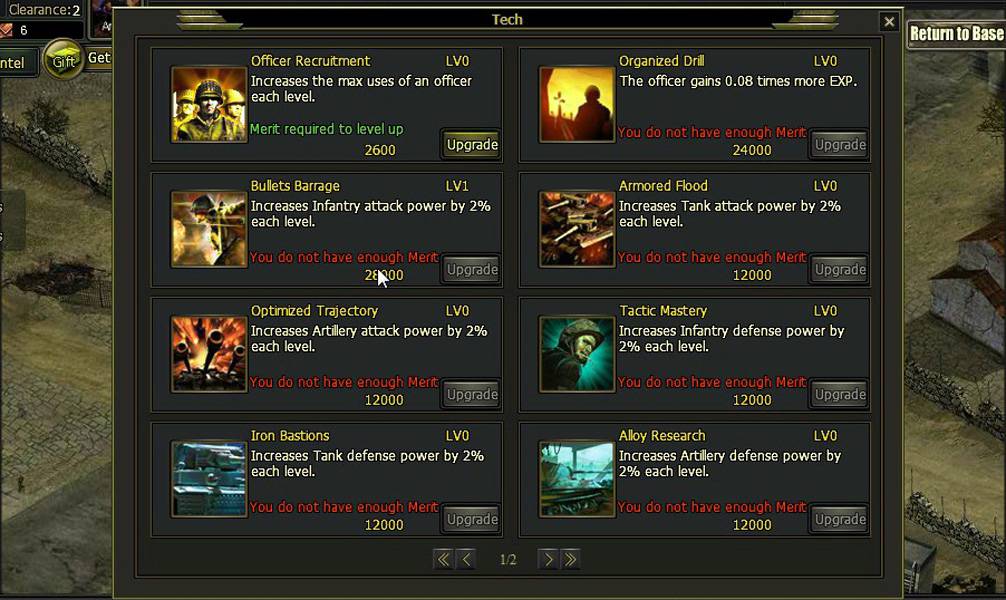1006x600 pixels.
Task: Go to previous tech page arrow
Action: tap(466, 560)
